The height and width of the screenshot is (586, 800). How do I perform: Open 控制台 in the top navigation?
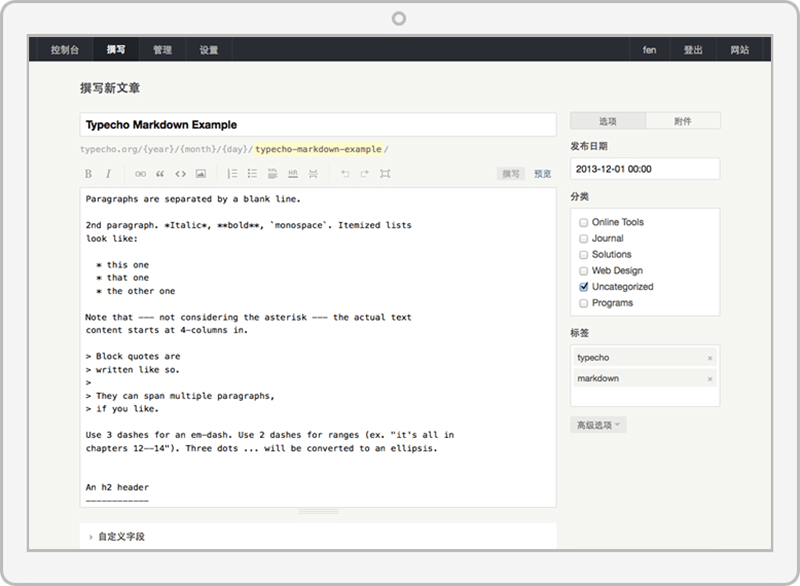(x=65, y=49)
